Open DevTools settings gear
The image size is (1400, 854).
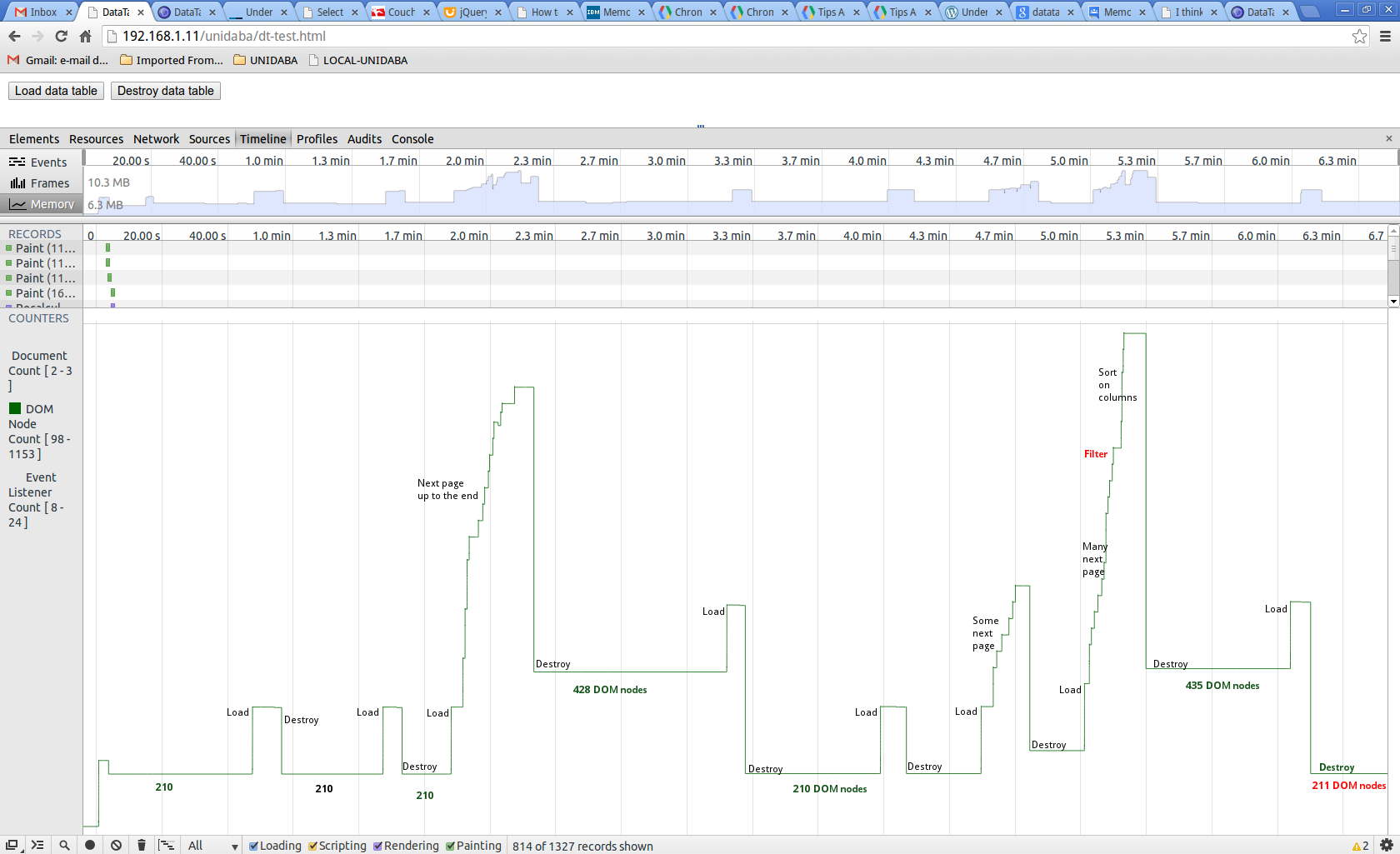click(1385, 845)
